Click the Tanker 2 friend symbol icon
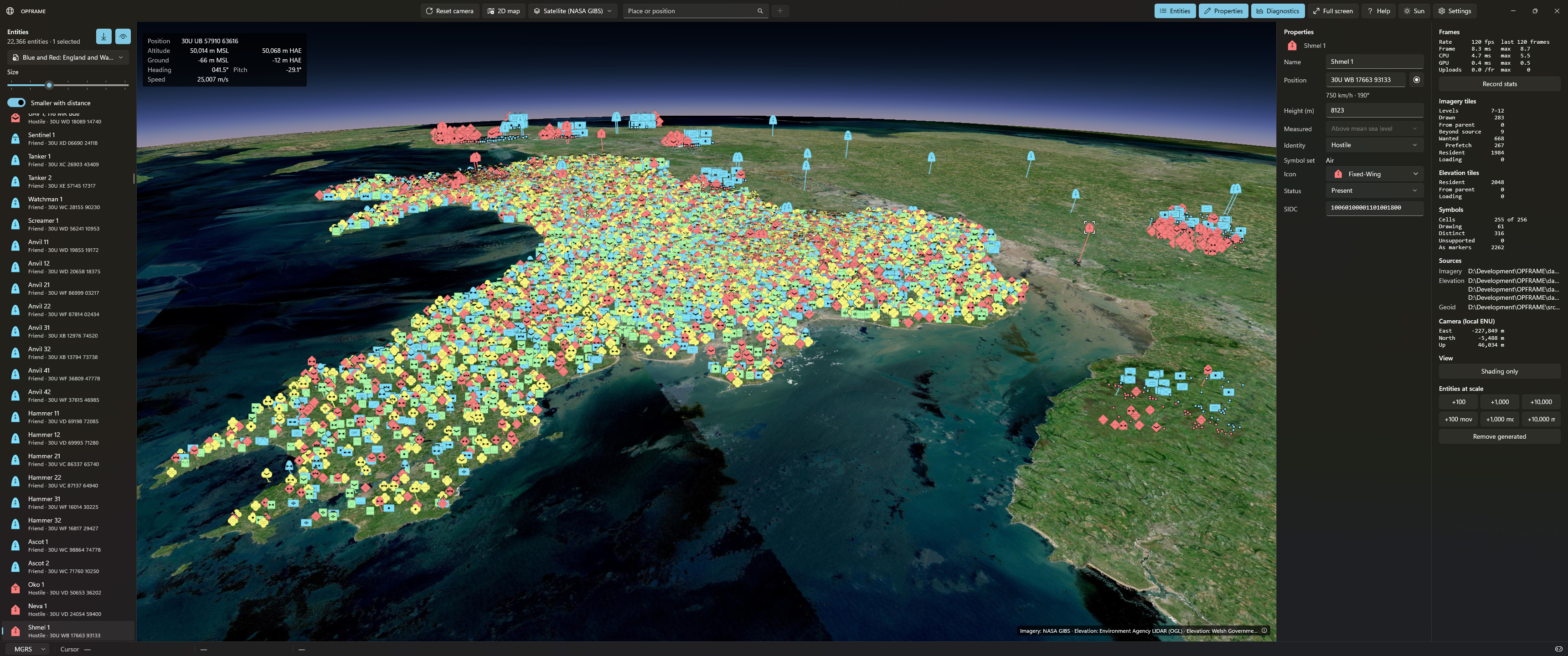Screen dimensions: 1568x656 point(15,181)
